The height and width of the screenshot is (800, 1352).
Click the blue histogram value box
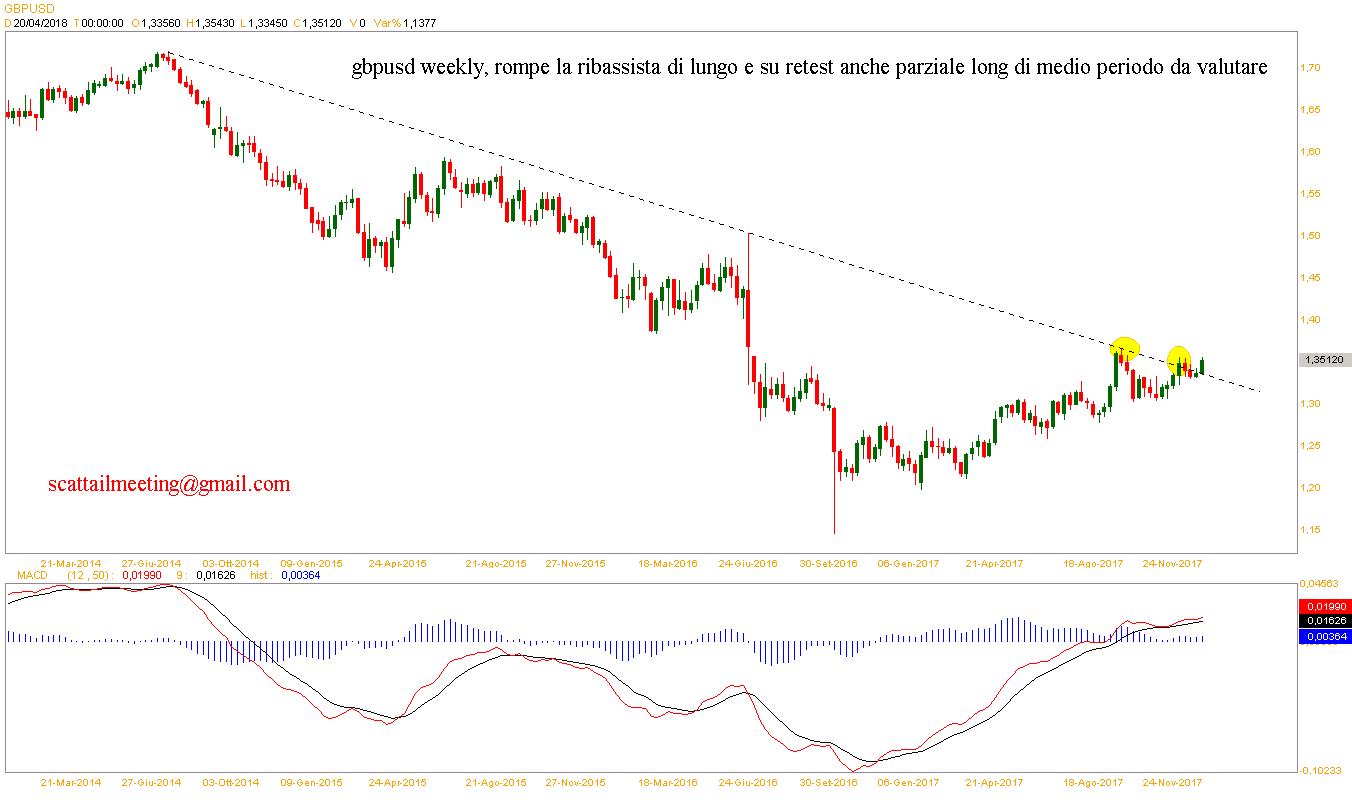1323,636
